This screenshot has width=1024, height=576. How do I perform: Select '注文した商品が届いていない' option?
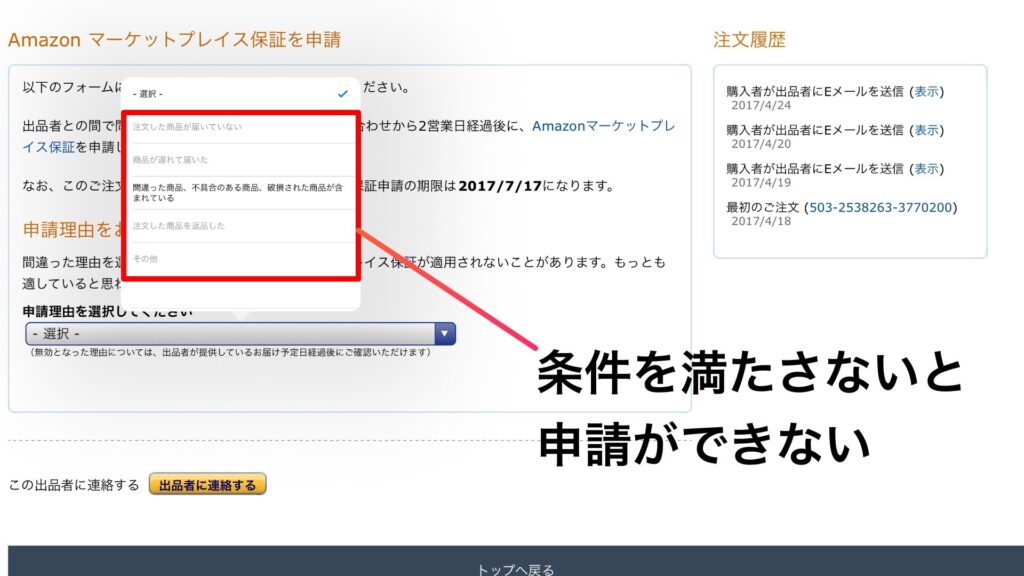(240, 127)
